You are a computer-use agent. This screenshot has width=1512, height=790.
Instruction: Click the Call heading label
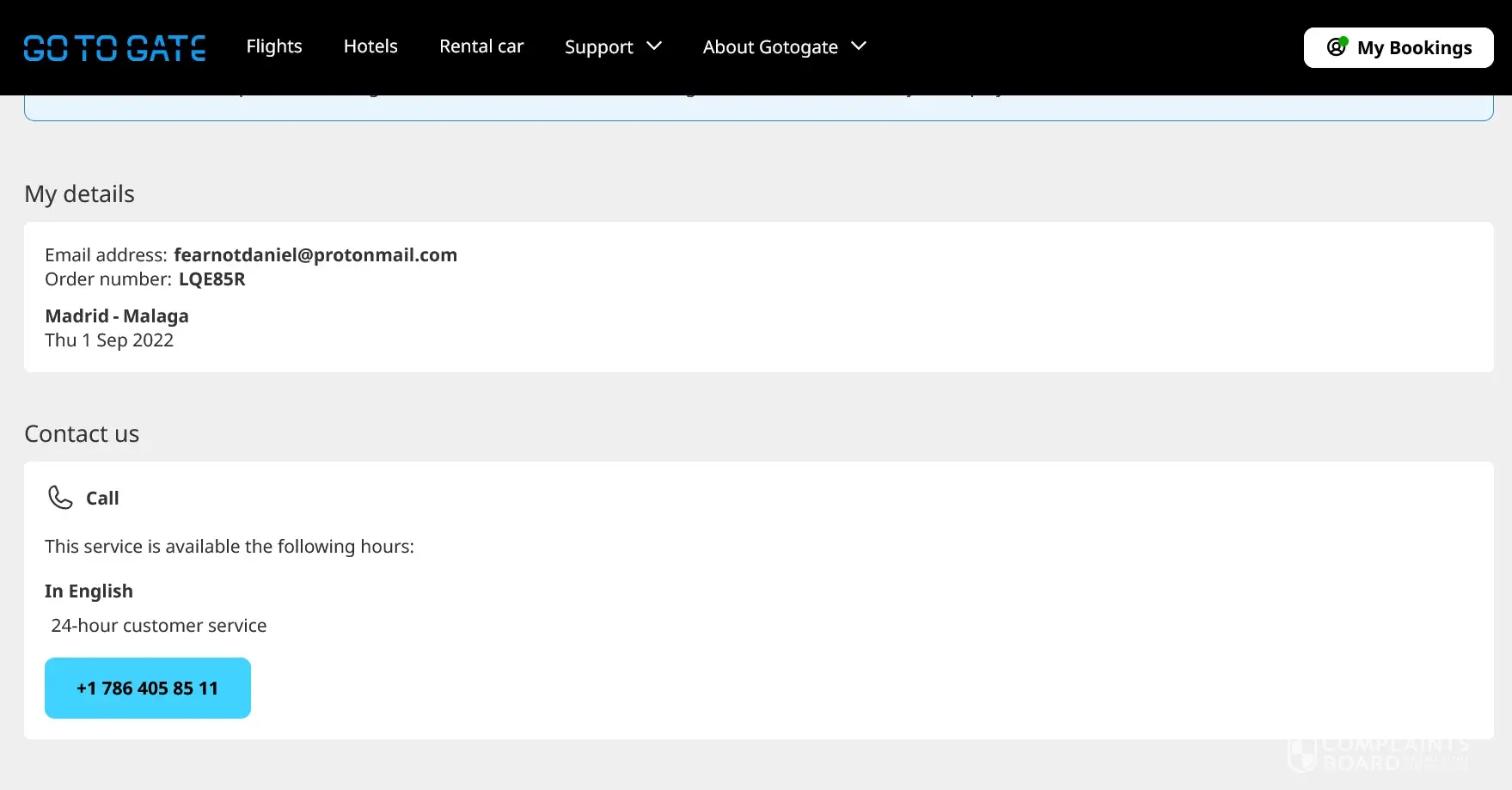(x=102, y=499)
